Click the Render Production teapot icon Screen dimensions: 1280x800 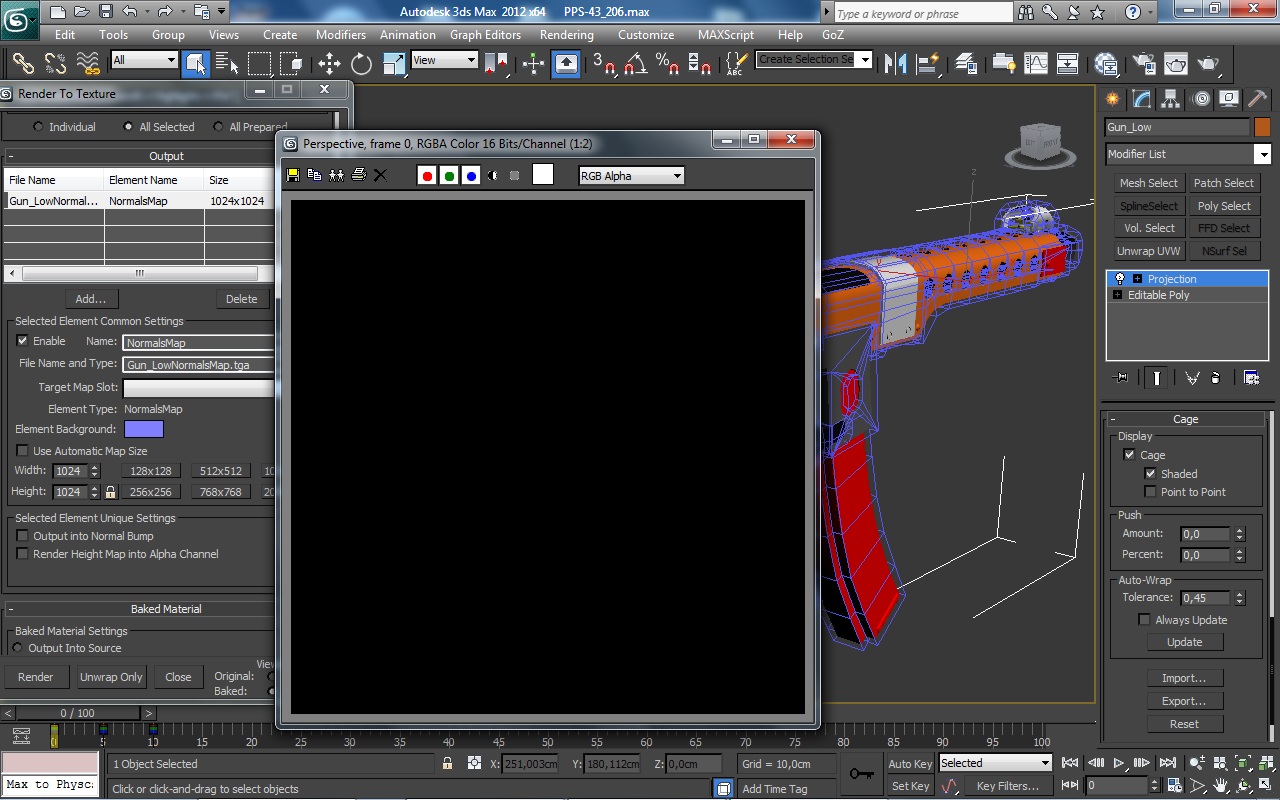point(1208,64)
